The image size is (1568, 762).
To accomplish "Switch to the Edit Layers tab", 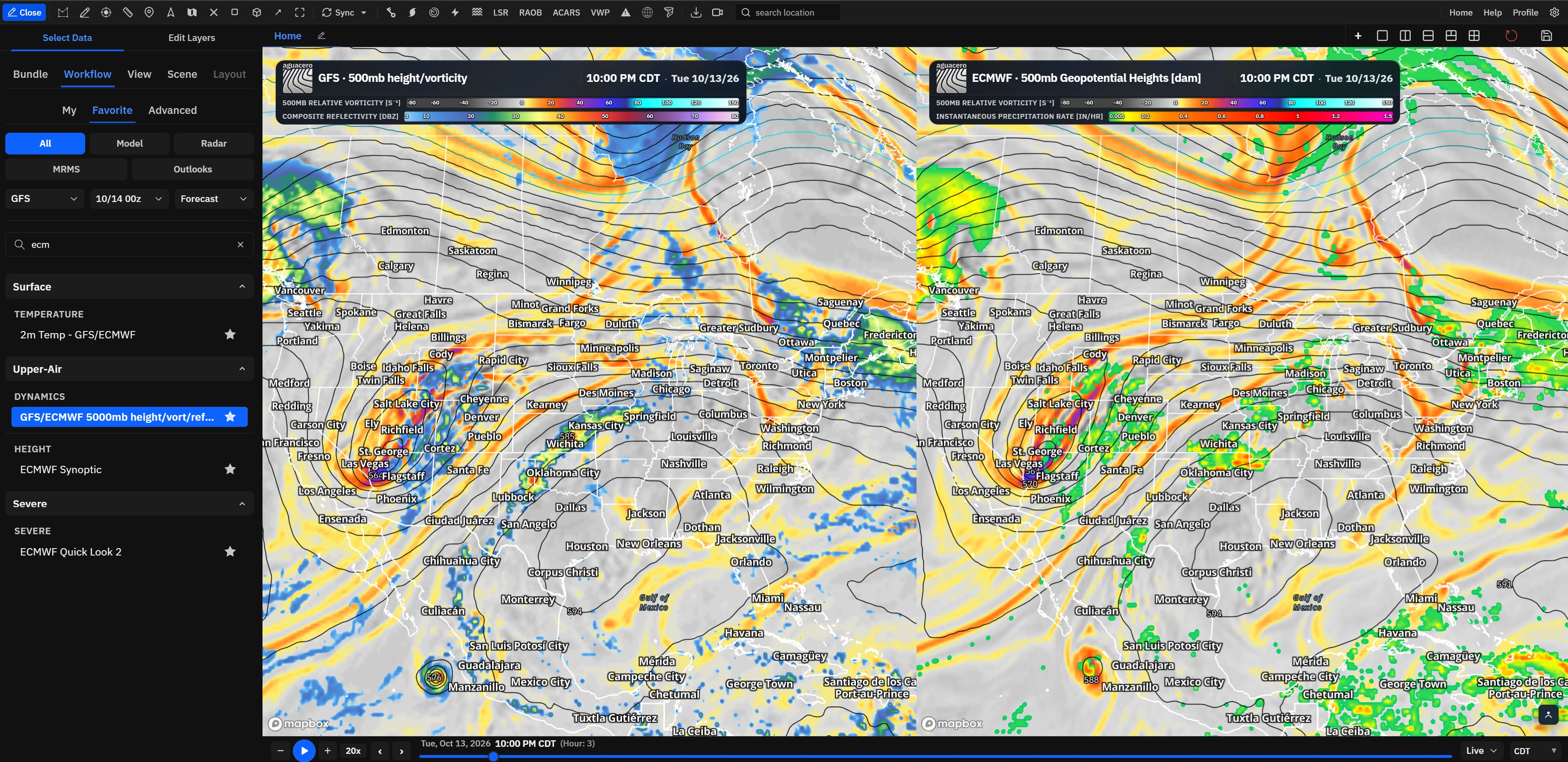I will pos(192,38).
